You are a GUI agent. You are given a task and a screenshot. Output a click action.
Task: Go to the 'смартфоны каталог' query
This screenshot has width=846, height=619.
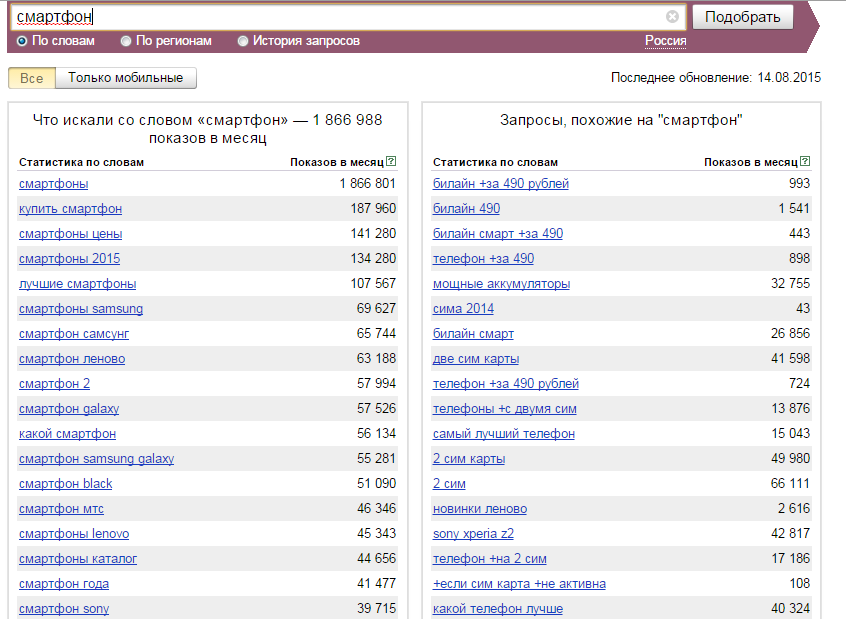point(78,559)
